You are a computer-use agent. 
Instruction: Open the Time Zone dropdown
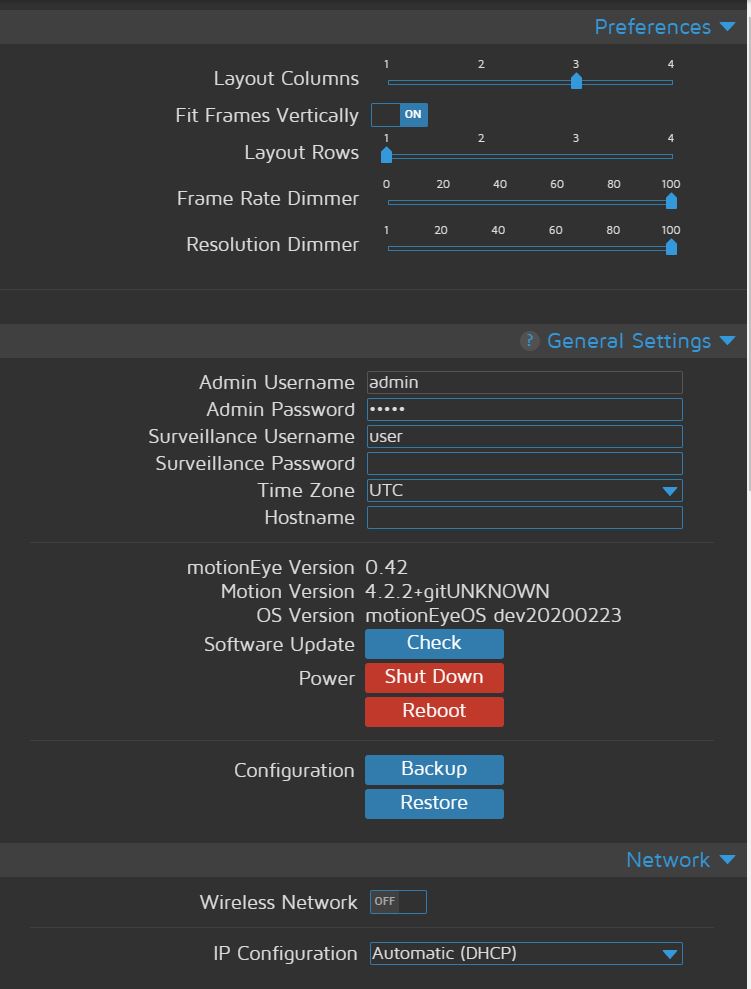[x=669, y=490]
